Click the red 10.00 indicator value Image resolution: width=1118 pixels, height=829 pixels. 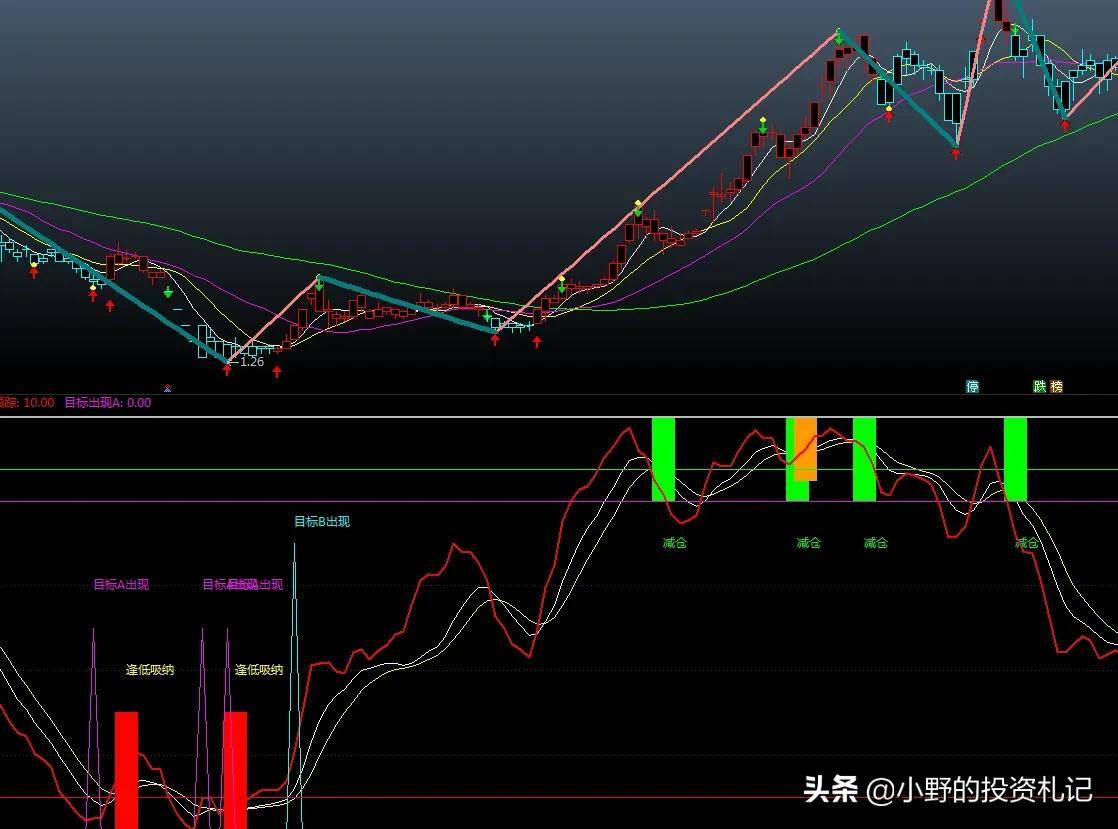click(x=39, y=403)
